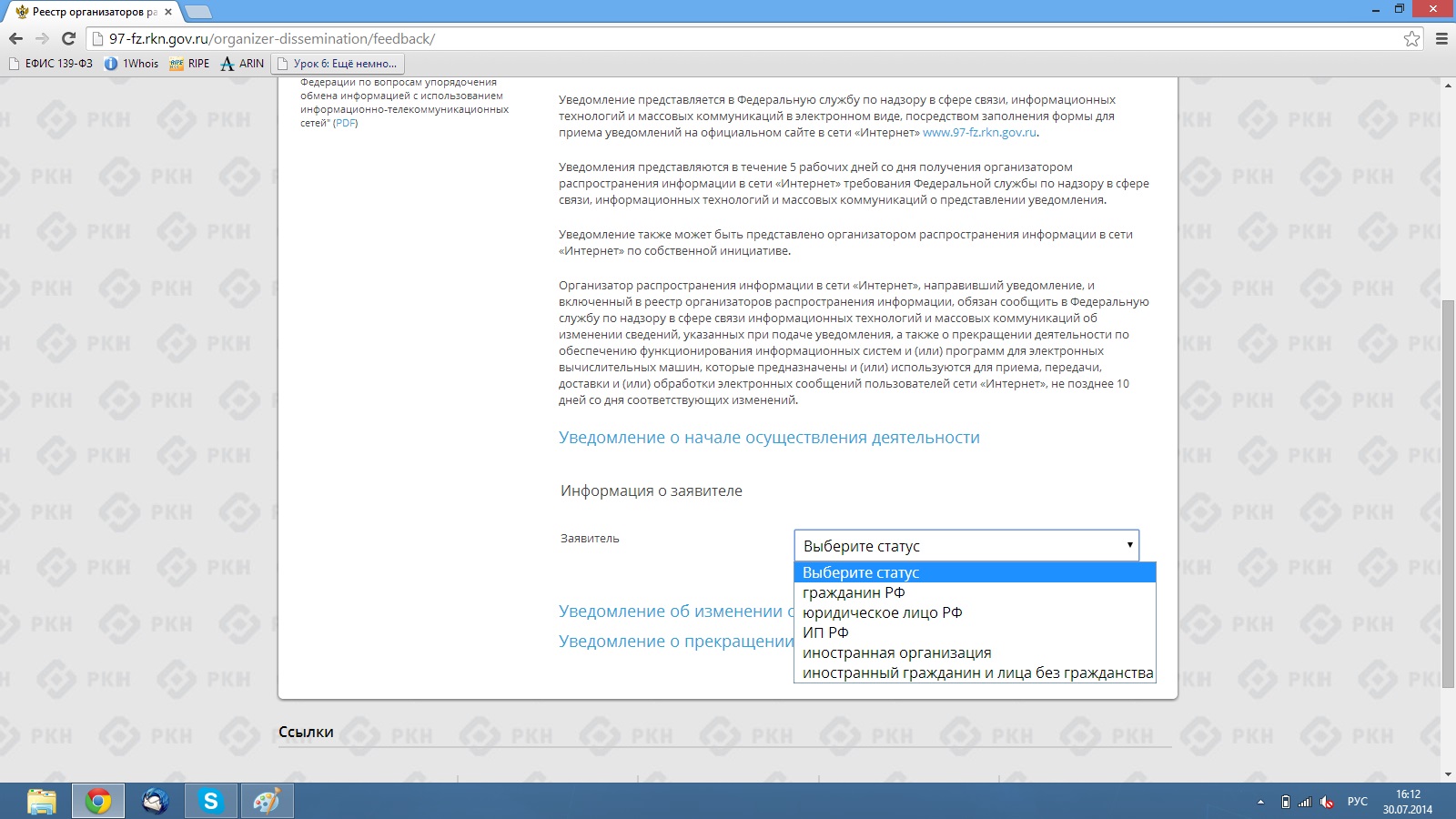1456x819 pixels.
Task: Reload the current page
Action: [x=68, y=38]
